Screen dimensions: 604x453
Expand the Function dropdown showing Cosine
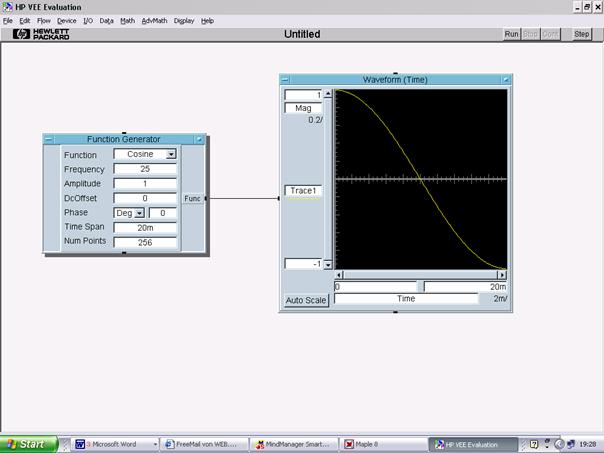[171, 155]
